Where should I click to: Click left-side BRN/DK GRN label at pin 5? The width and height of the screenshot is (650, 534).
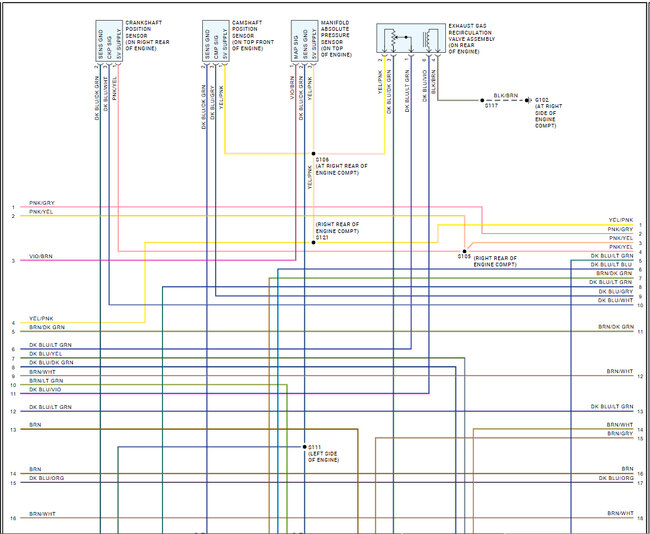[47, 327]
